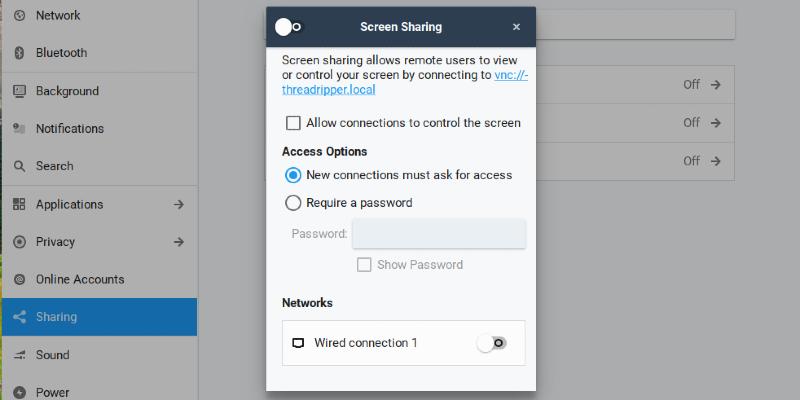This screenshot has width=800, height=400.
Task: Enable Allow connections to control the screen
Action: coord(293,123)
